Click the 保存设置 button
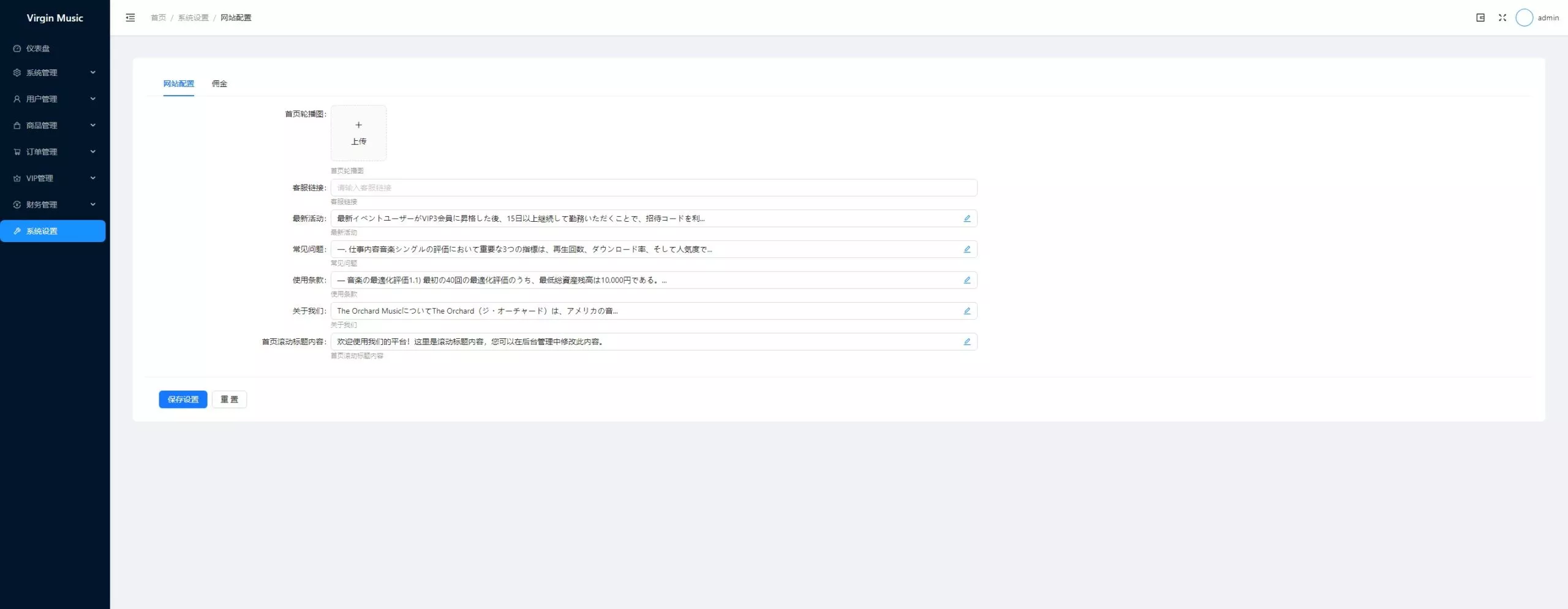Screen dimensions: 1568x609 [x=183, y=399]
